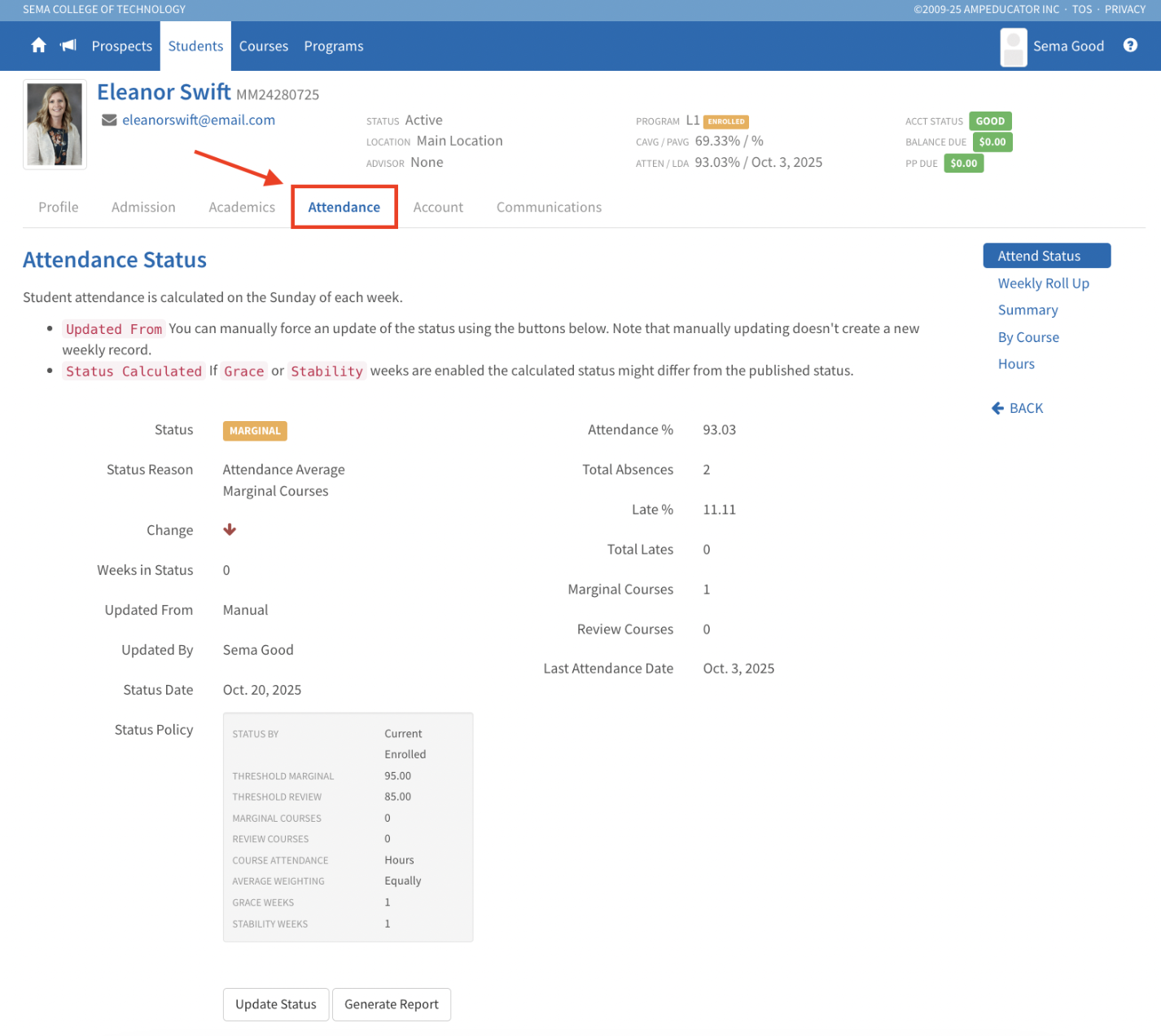Go to the Courses menu
1161x1036 pixels.
point(263,46)
